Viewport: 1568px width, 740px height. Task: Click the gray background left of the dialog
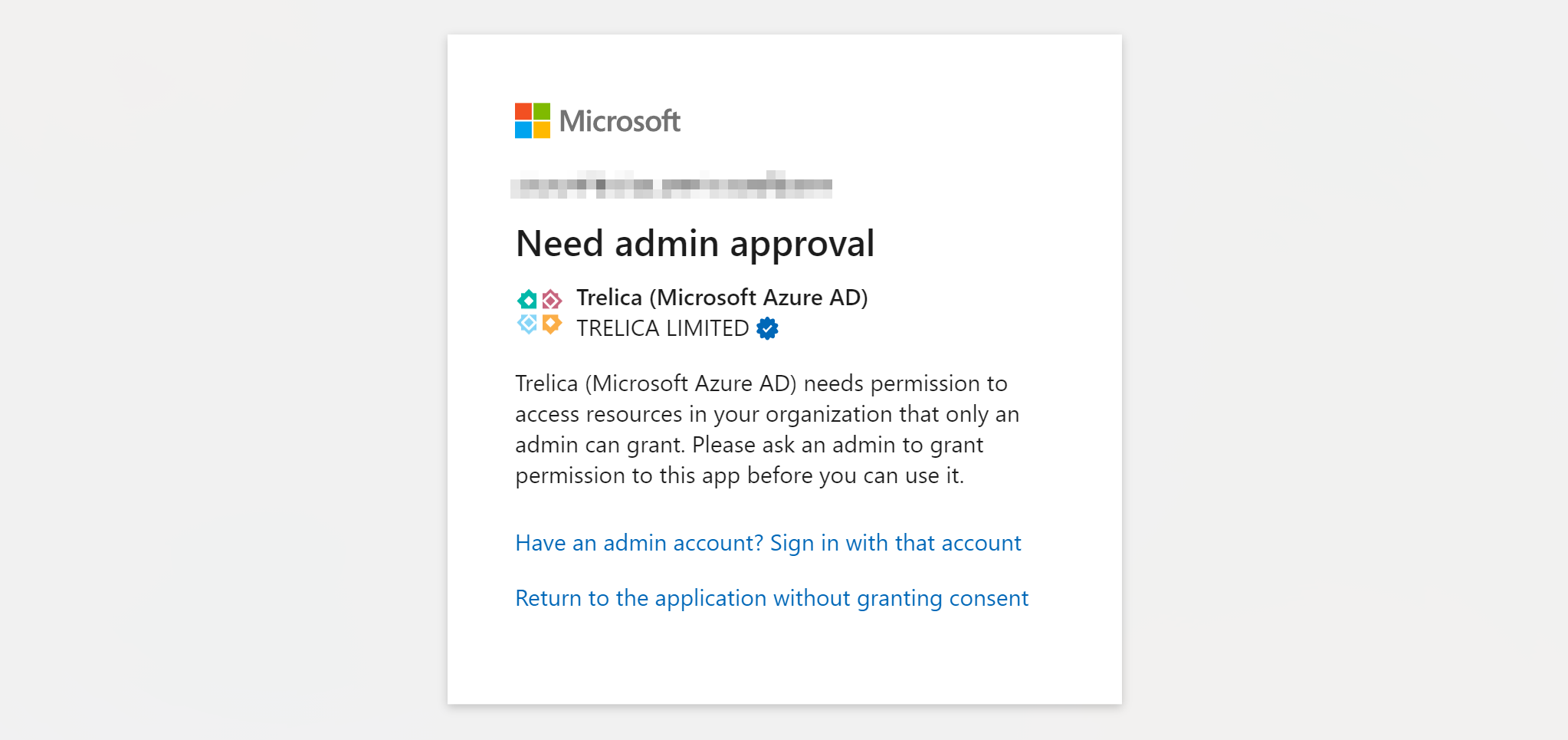point(222,368)
